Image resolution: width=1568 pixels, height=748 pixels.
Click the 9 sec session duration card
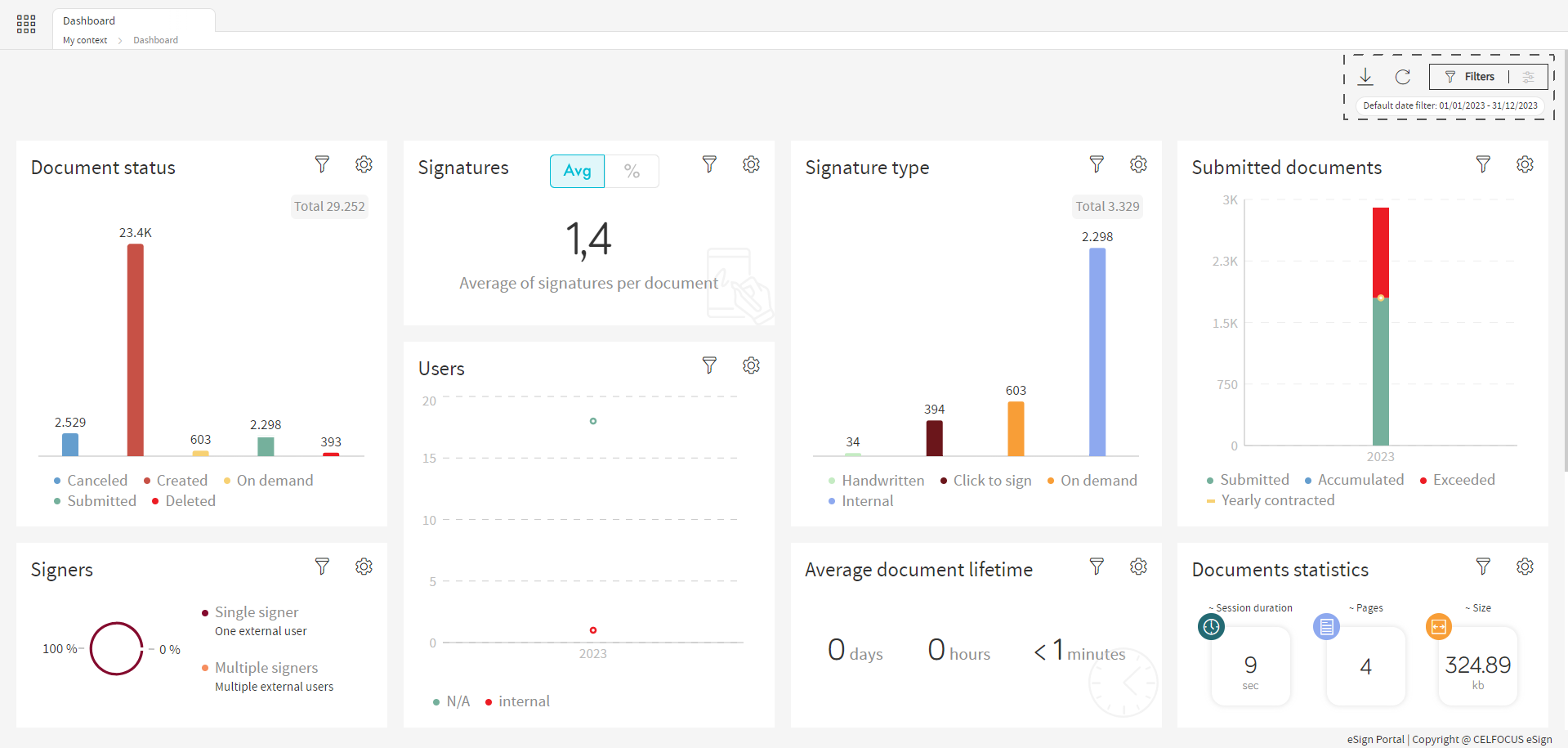click(1251, 666)
